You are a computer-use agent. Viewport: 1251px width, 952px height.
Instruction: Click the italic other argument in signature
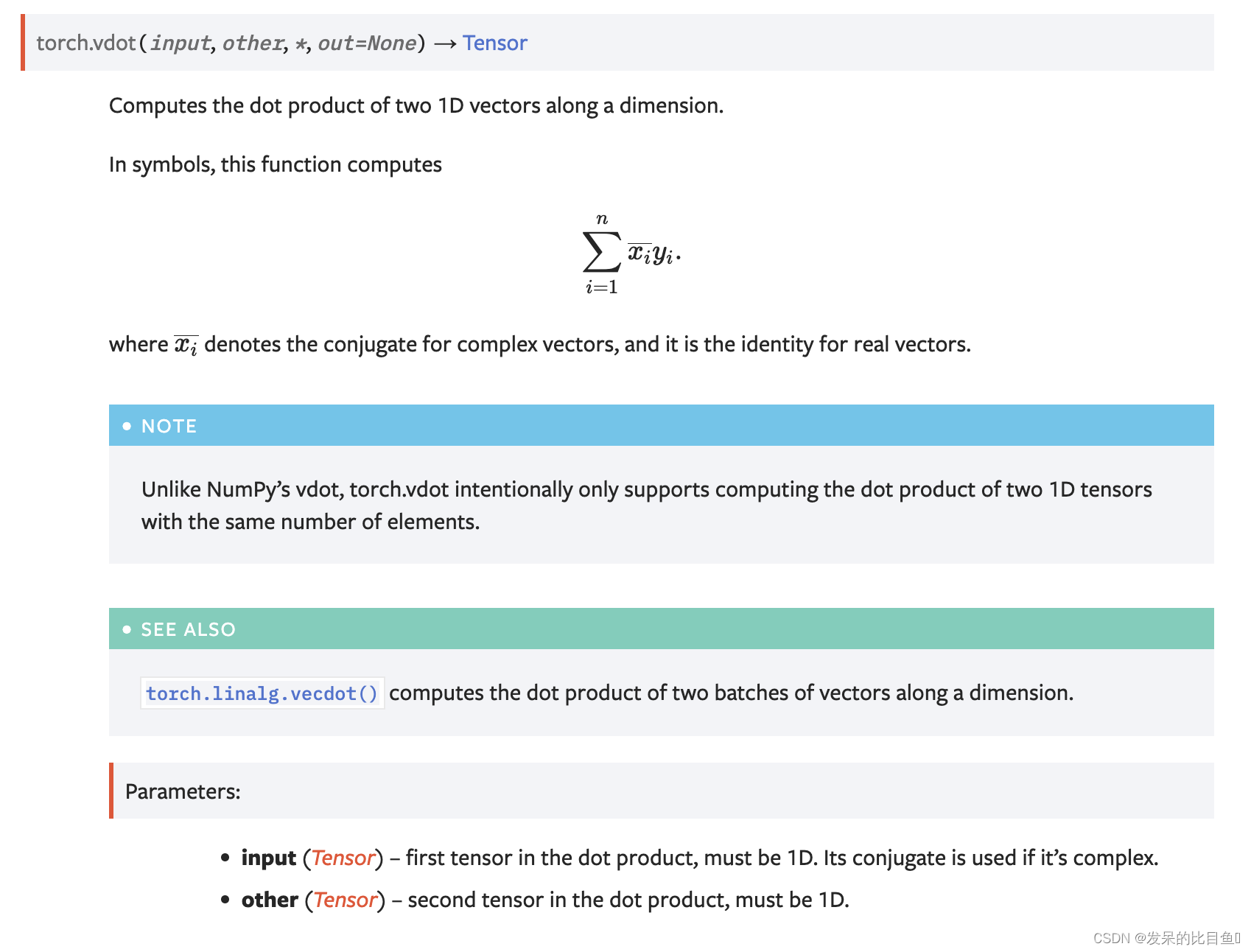(x=253, y=43)
